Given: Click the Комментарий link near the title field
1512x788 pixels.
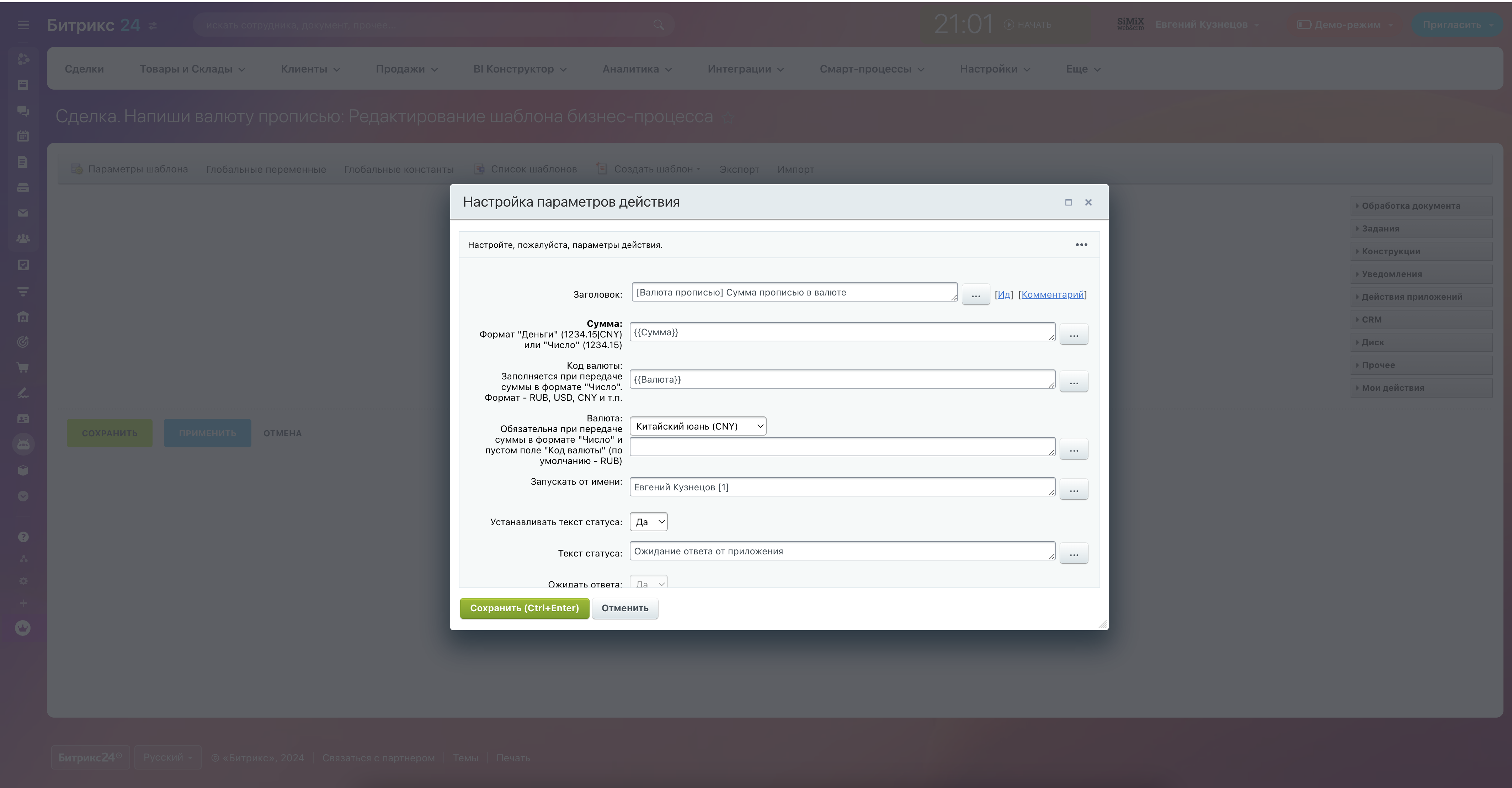Looking at the screenshot, I should (1053, 294).
